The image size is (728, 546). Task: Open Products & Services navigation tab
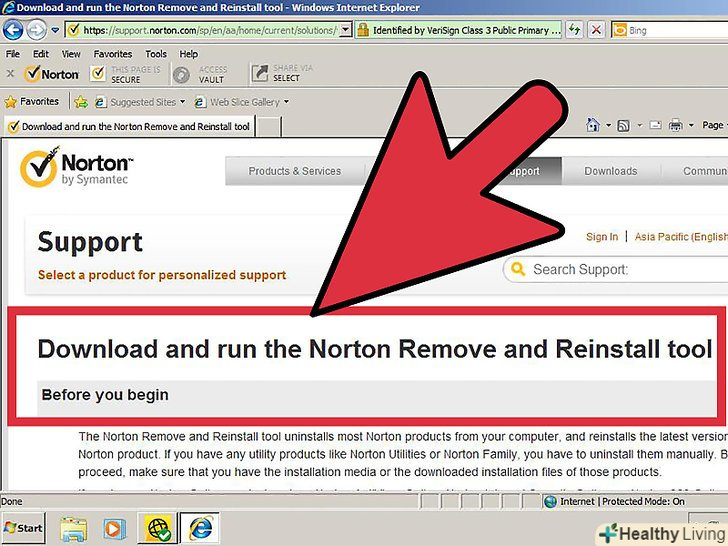click(x=295, y=171)
